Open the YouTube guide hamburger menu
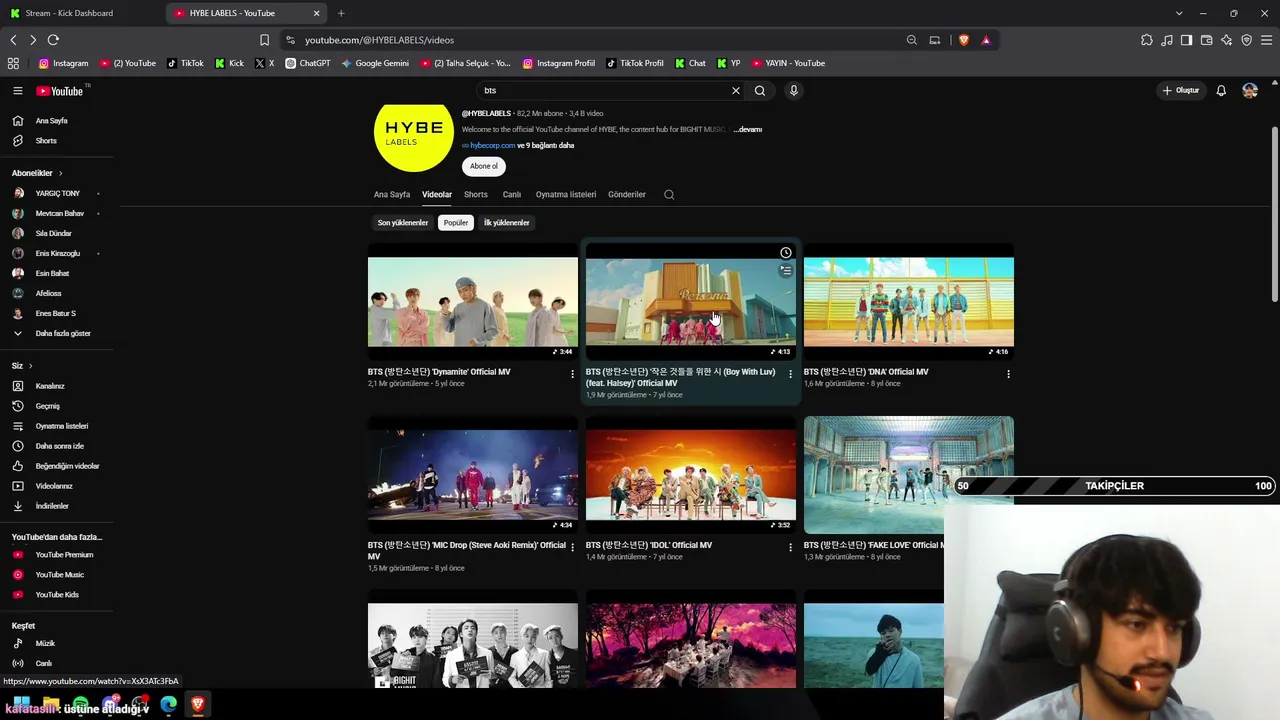1280x720 pixels. (17, 91)
